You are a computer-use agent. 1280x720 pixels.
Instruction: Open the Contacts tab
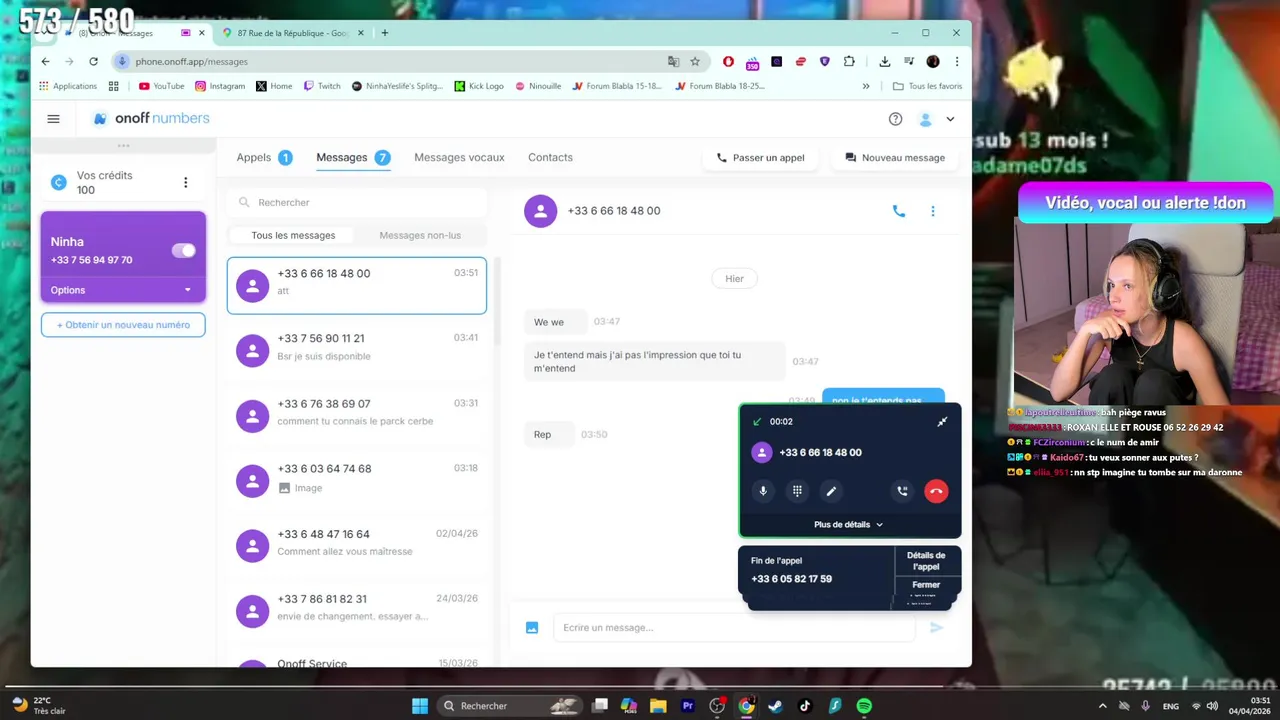click(x=550, y=157)
